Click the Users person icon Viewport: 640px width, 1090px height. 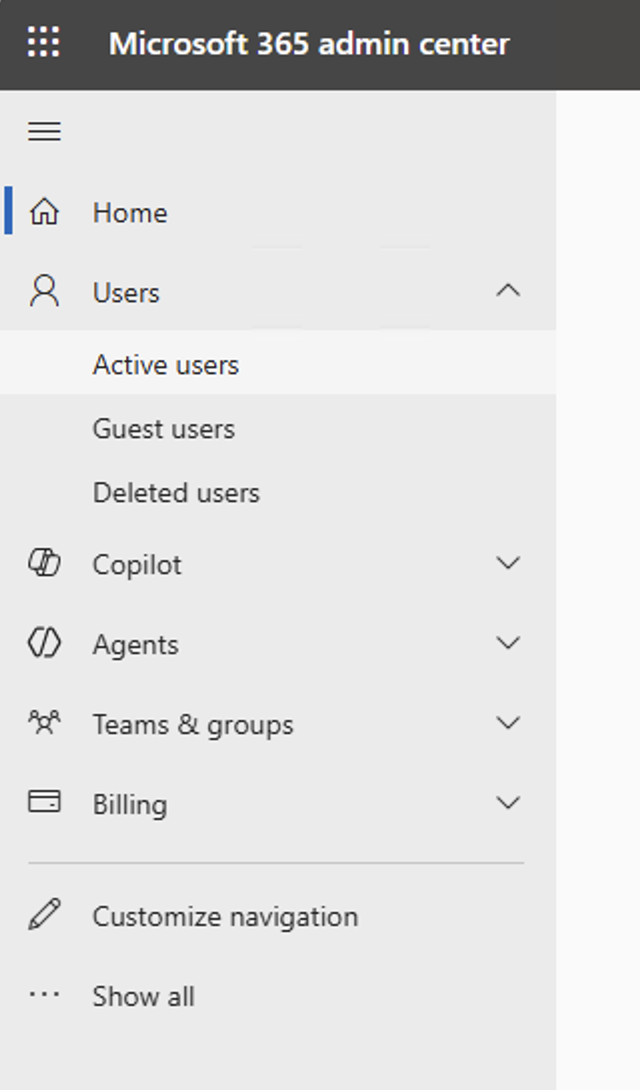[44, 291]
